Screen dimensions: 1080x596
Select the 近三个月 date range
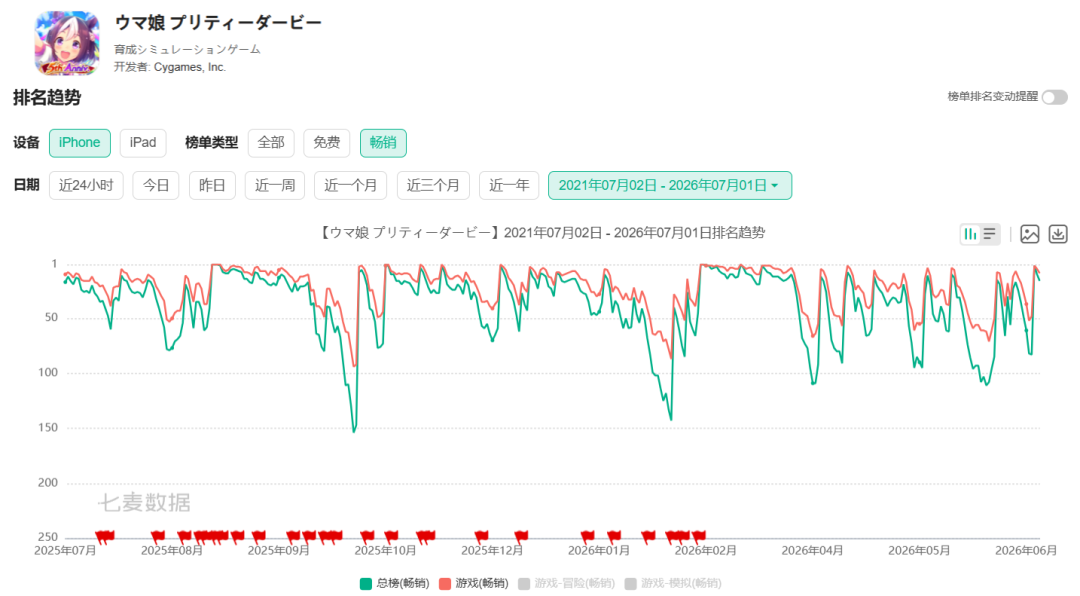pos(433,185)
